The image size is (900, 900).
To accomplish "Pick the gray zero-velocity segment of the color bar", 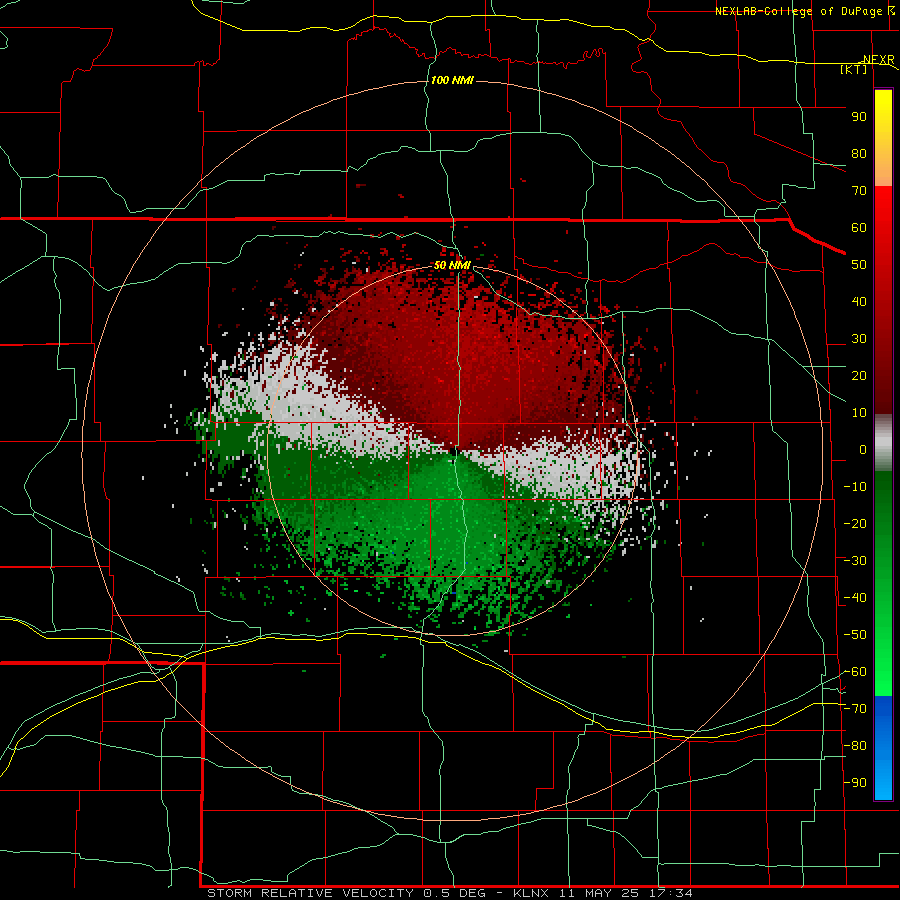I will pos(883,443).
